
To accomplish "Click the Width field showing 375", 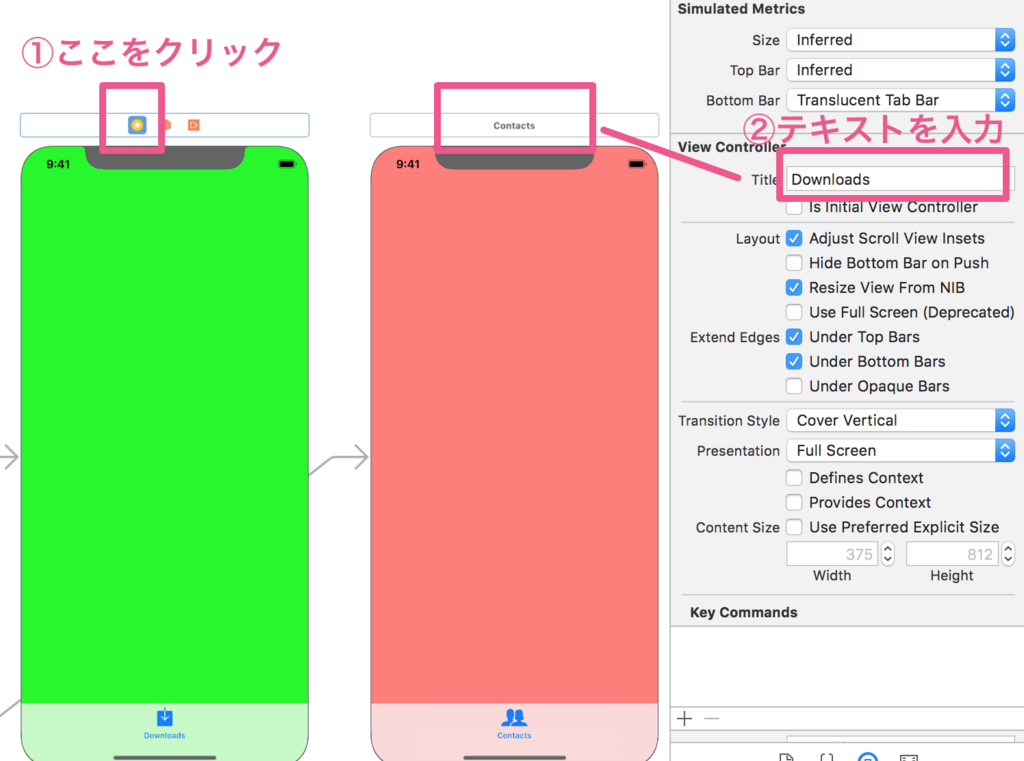I will coord(832,554).
